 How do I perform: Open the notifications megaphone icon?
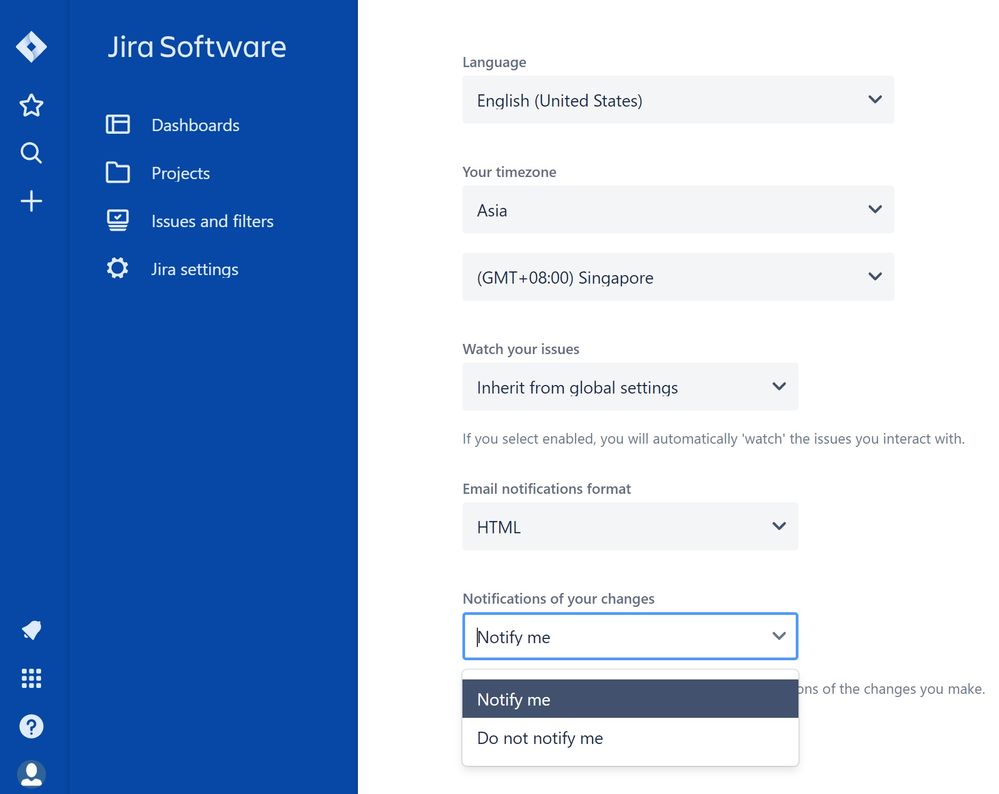pyautogui.click(x=31, y=630)
